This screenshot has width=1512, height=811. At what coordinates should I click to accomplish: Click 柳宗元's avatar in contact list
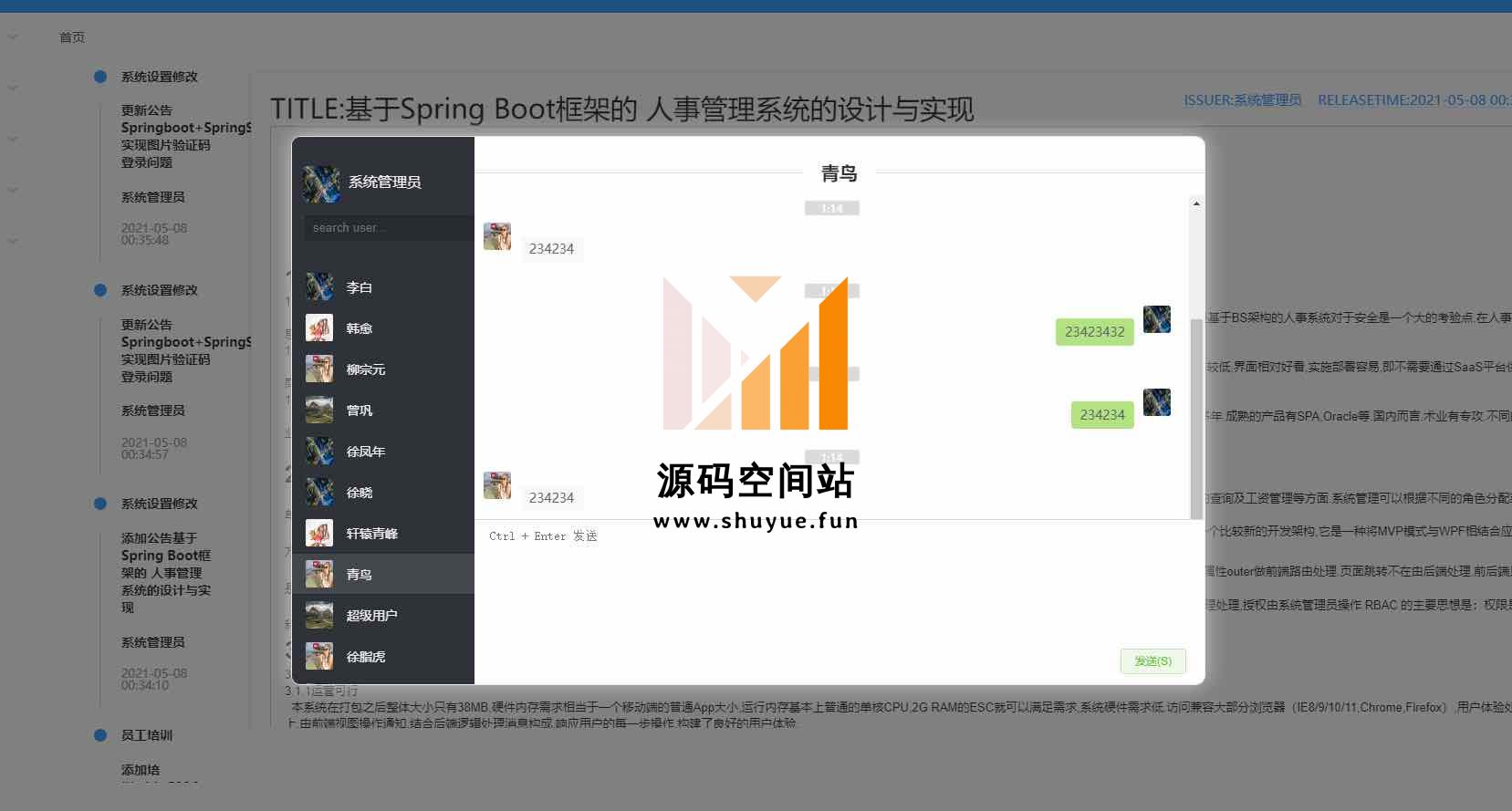point(319,369)
